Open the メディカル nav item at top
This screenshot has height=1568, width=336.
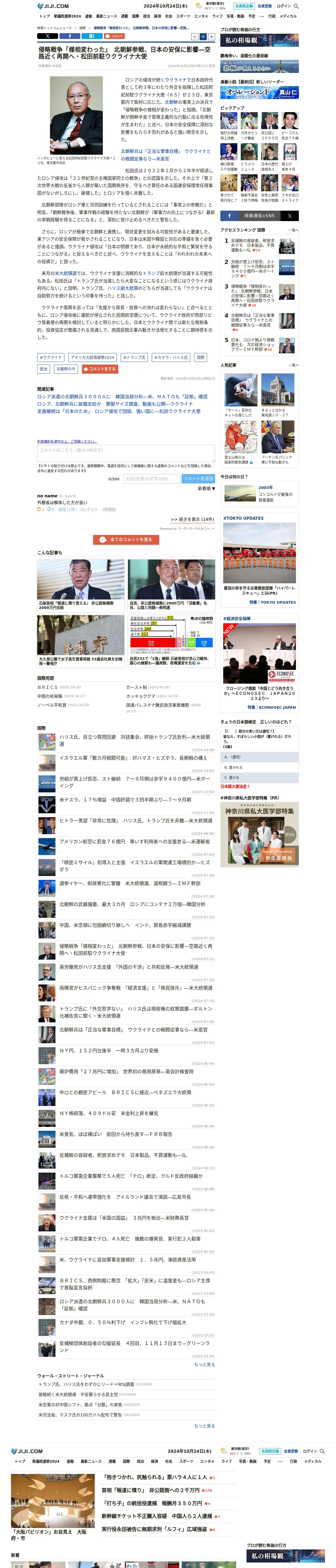288,16
